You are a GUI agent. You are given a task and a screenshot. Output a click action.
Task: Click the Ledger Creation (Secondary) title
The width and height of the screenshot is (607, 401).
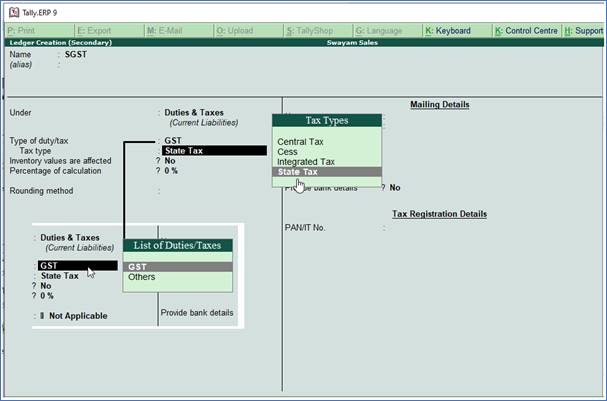(x=61, y=43)
